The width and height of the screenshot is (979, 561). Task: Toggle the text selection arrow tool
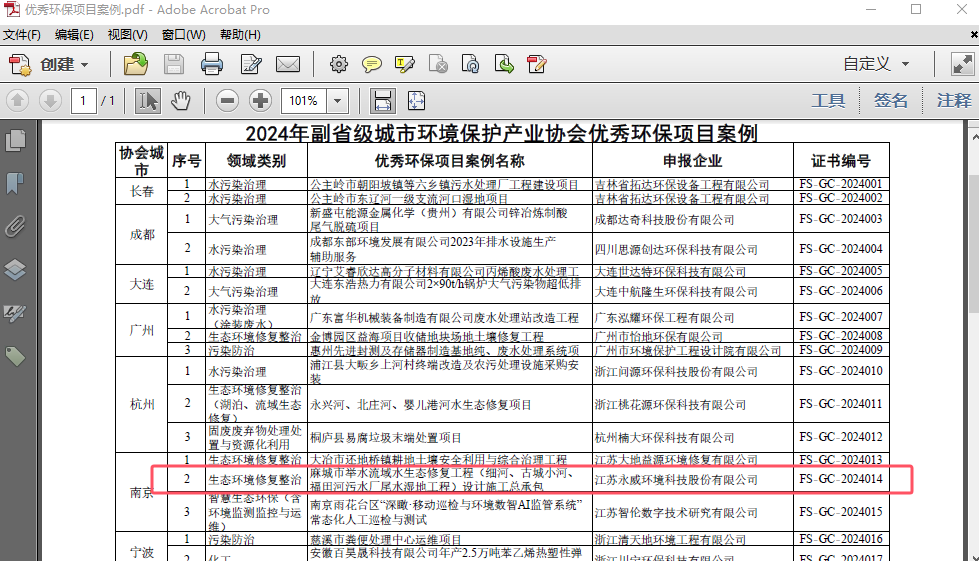(148, 100)
